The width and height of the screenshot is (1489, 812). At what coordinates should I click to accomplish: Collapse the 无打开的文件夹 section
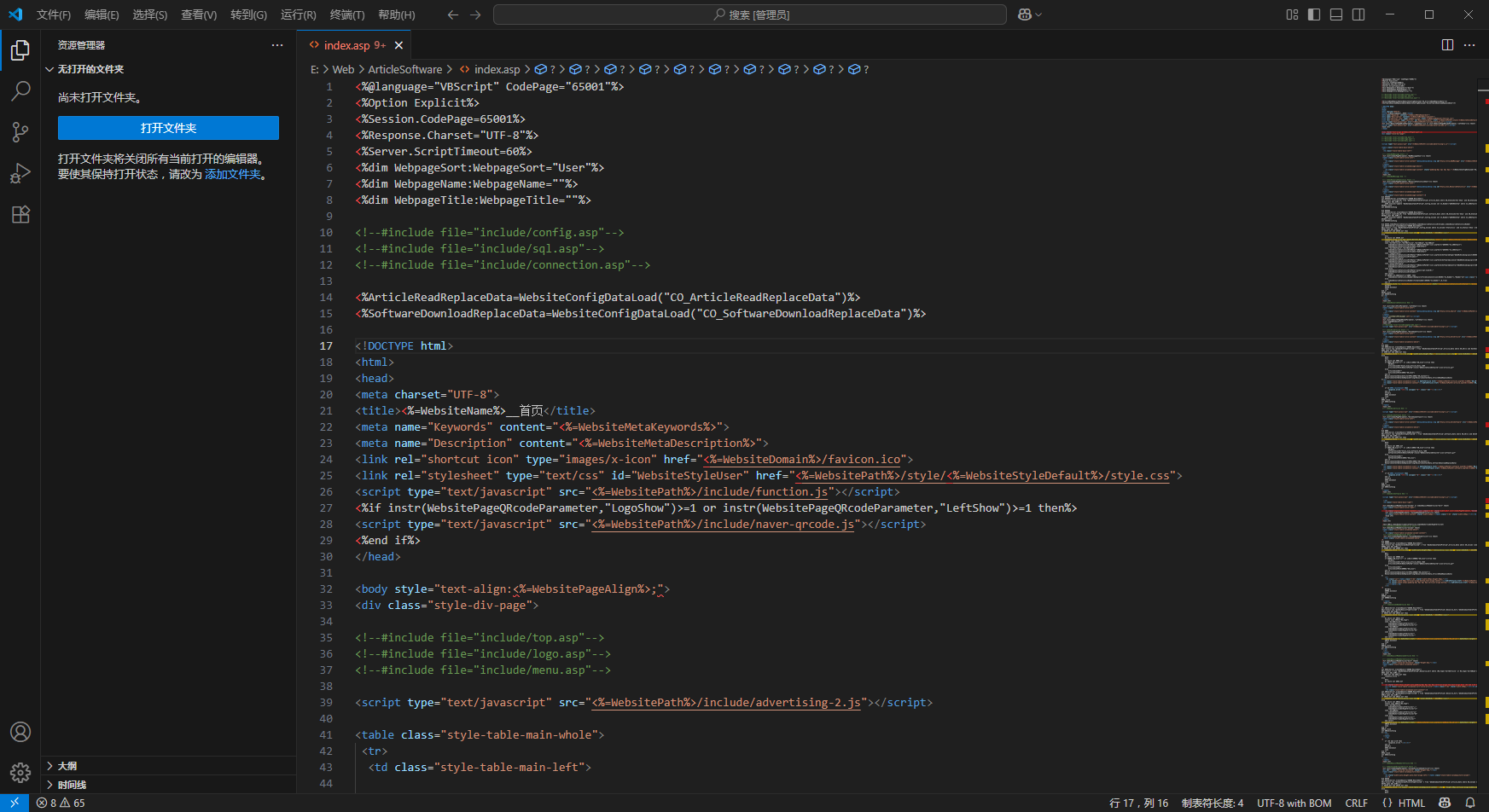[x=90, y=69]
